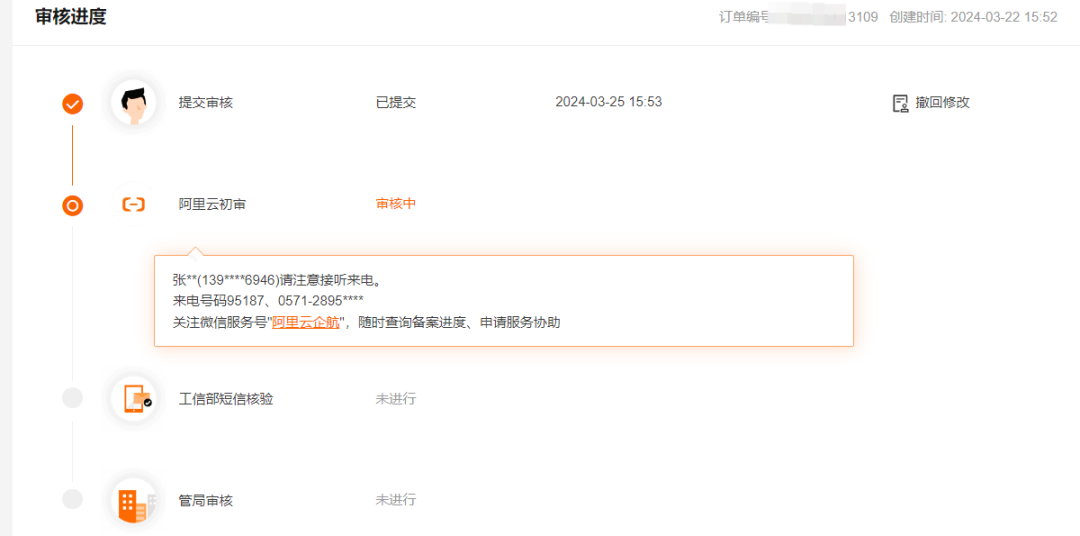
Task: Click the 请注意接听来电 notice line
Action: click(x=276, y=280)
